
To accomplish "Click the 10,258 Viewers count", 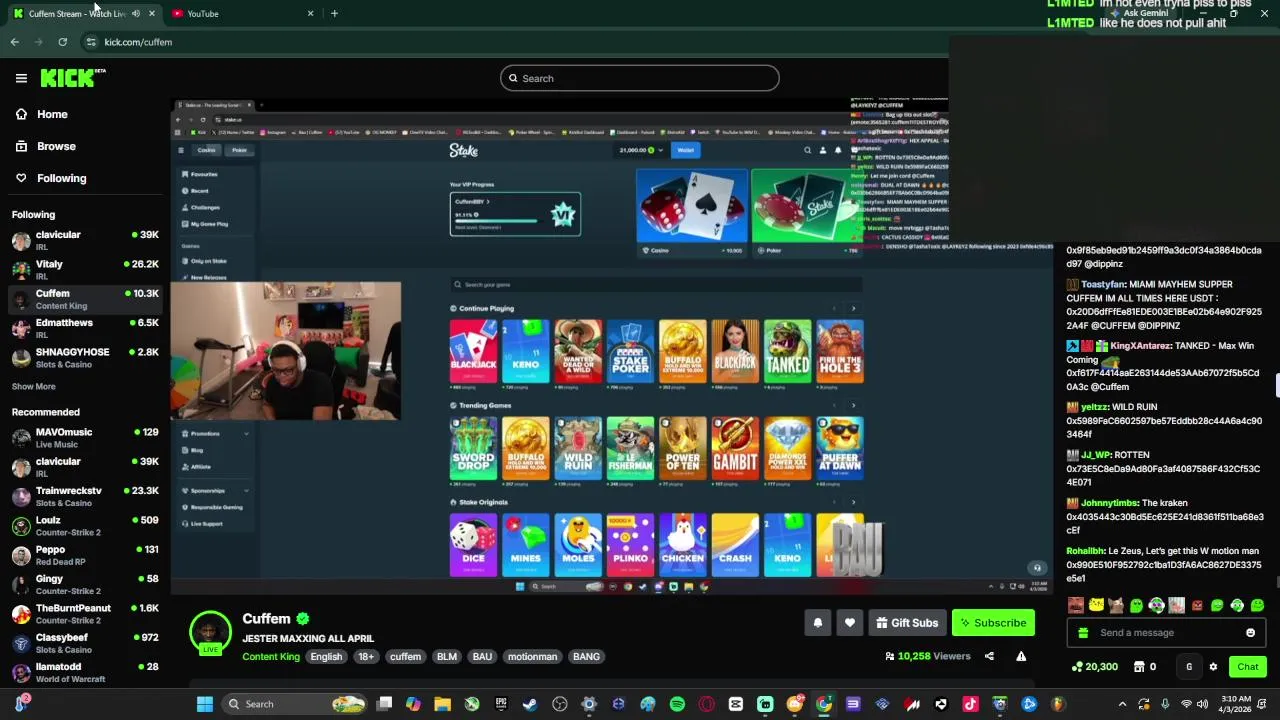I will (928, 656).
